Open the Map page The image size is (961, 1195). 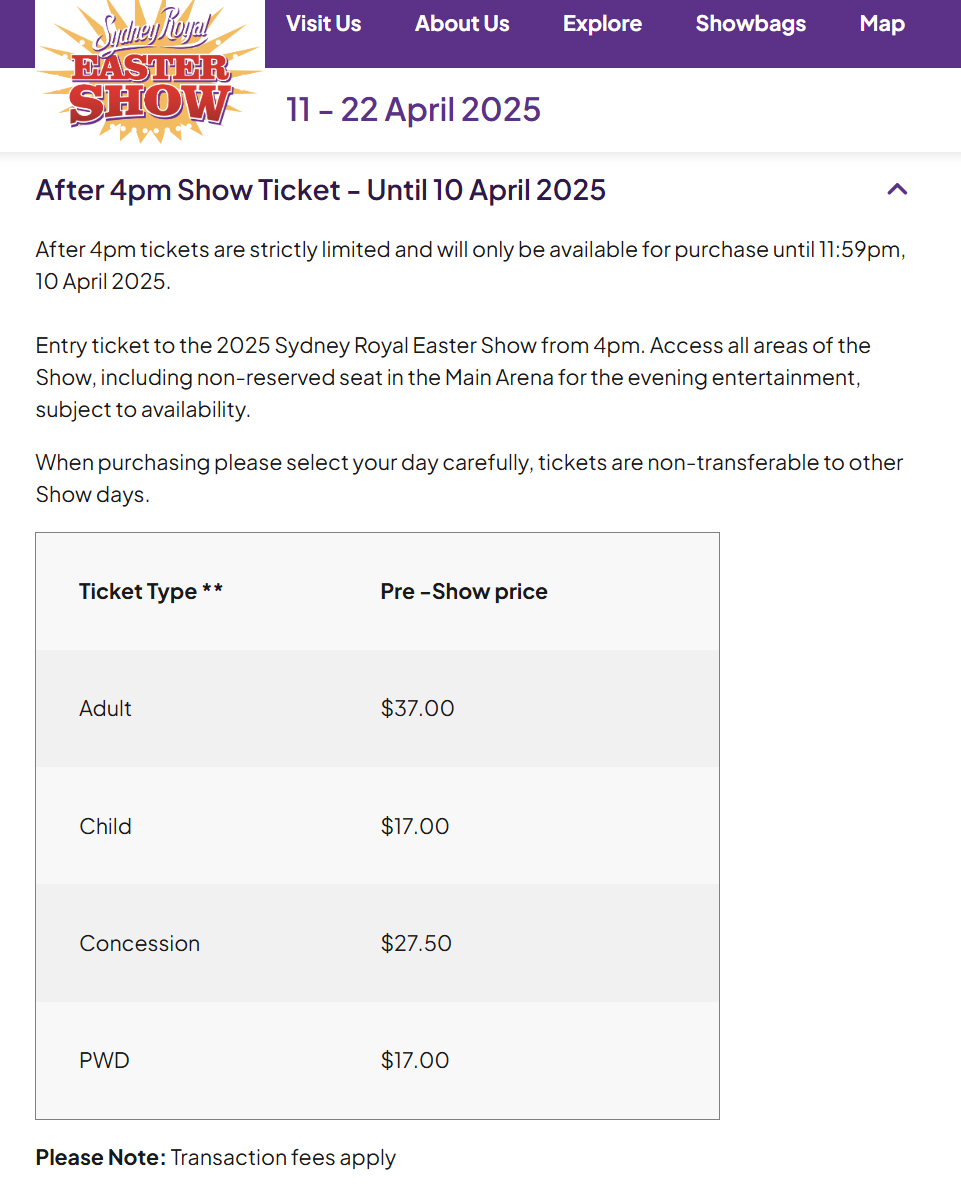pyautogui.click(x=882, y=24)
